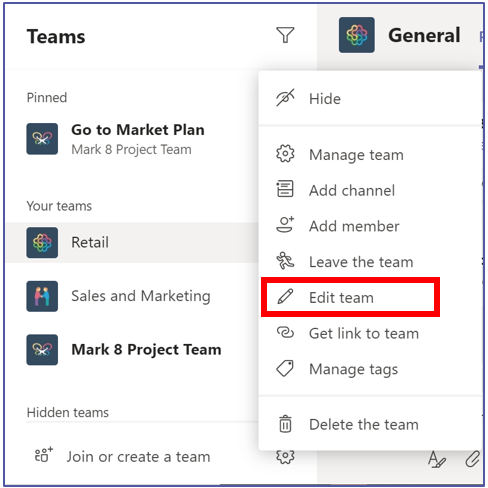Click the General channel team logo
Image resolution: width=488 pixels, height=488 pixels.
click(x=357, y=35)
